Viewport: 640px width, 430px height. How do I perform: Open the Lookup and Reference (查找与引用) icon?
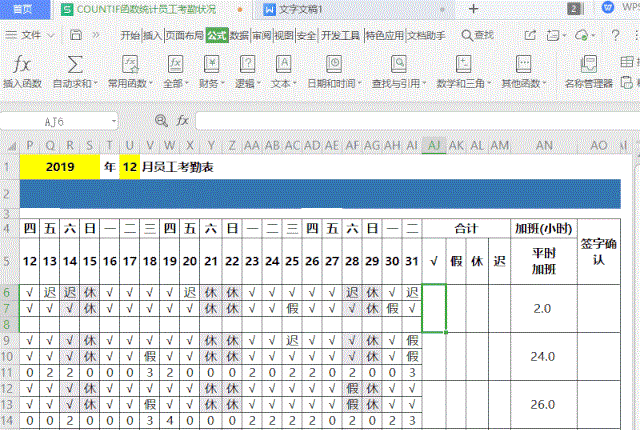(398, 64)
